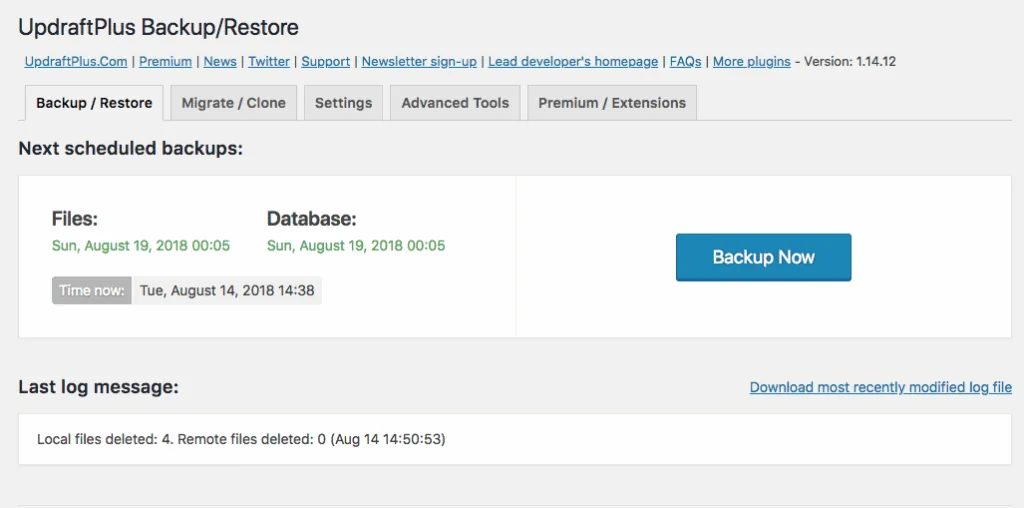This screenshot has height=508, width=1024.
Task: Click the 'Version: 1.14.12' text
Action: click(x=850, y=61)
